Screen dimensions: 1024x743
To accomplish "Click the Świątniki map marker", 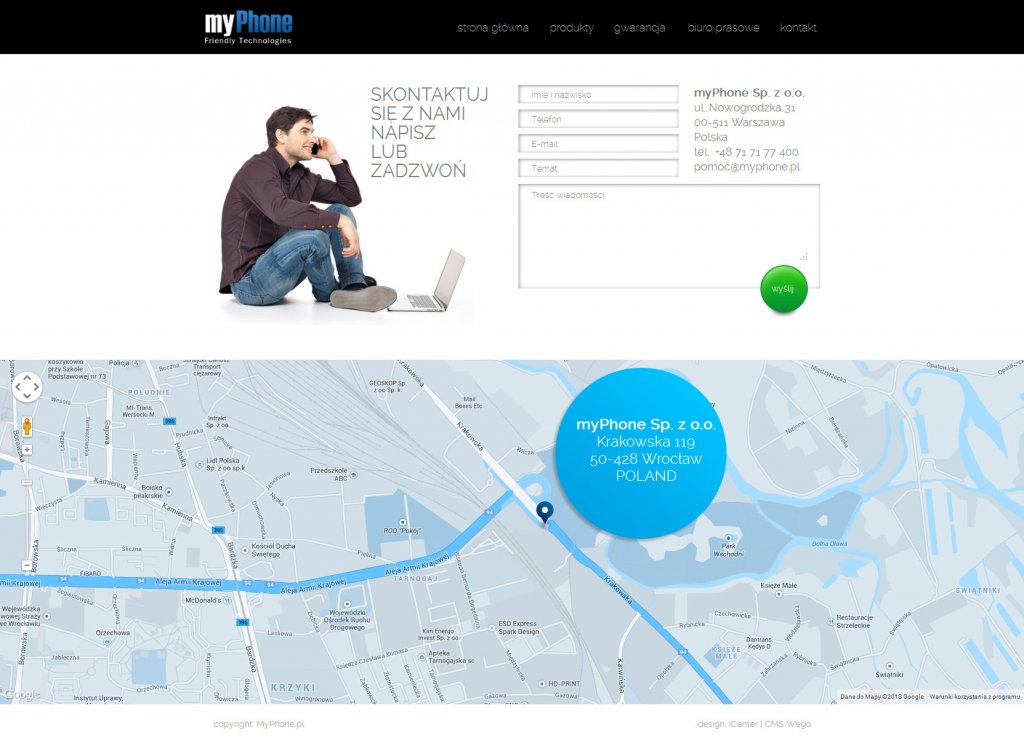I will pos(889,667).
